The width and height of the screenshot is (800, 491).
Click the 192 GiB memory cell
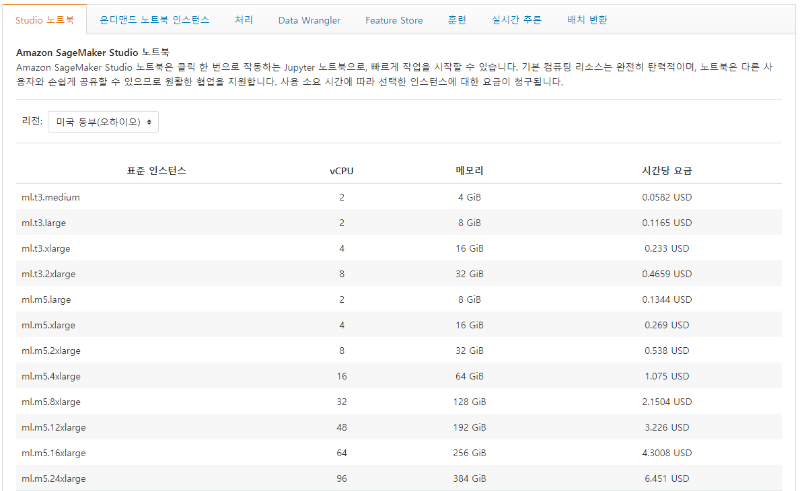click(x=469, y=427)
